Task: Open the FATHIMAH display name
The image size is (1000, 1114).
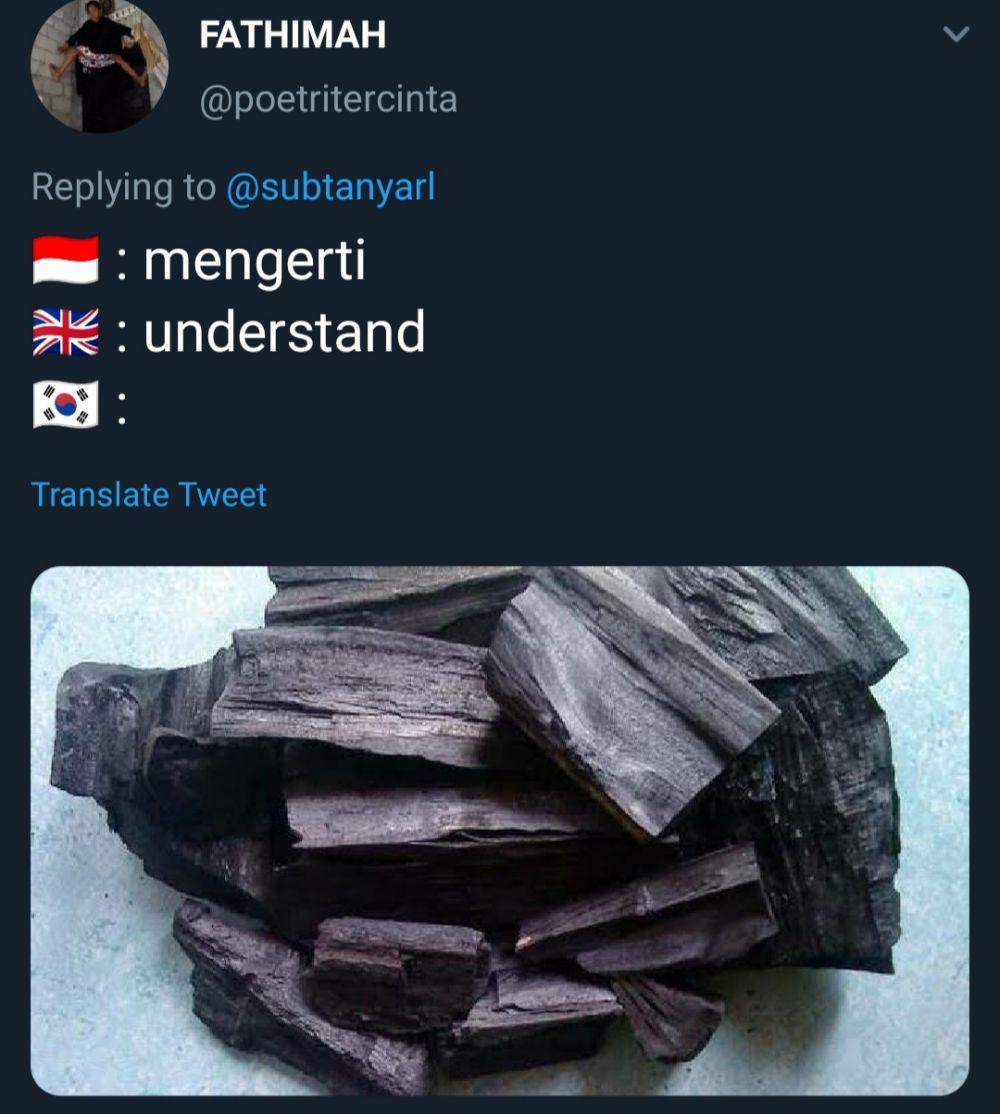Action: pyautogui.click(x=293, y=35)
